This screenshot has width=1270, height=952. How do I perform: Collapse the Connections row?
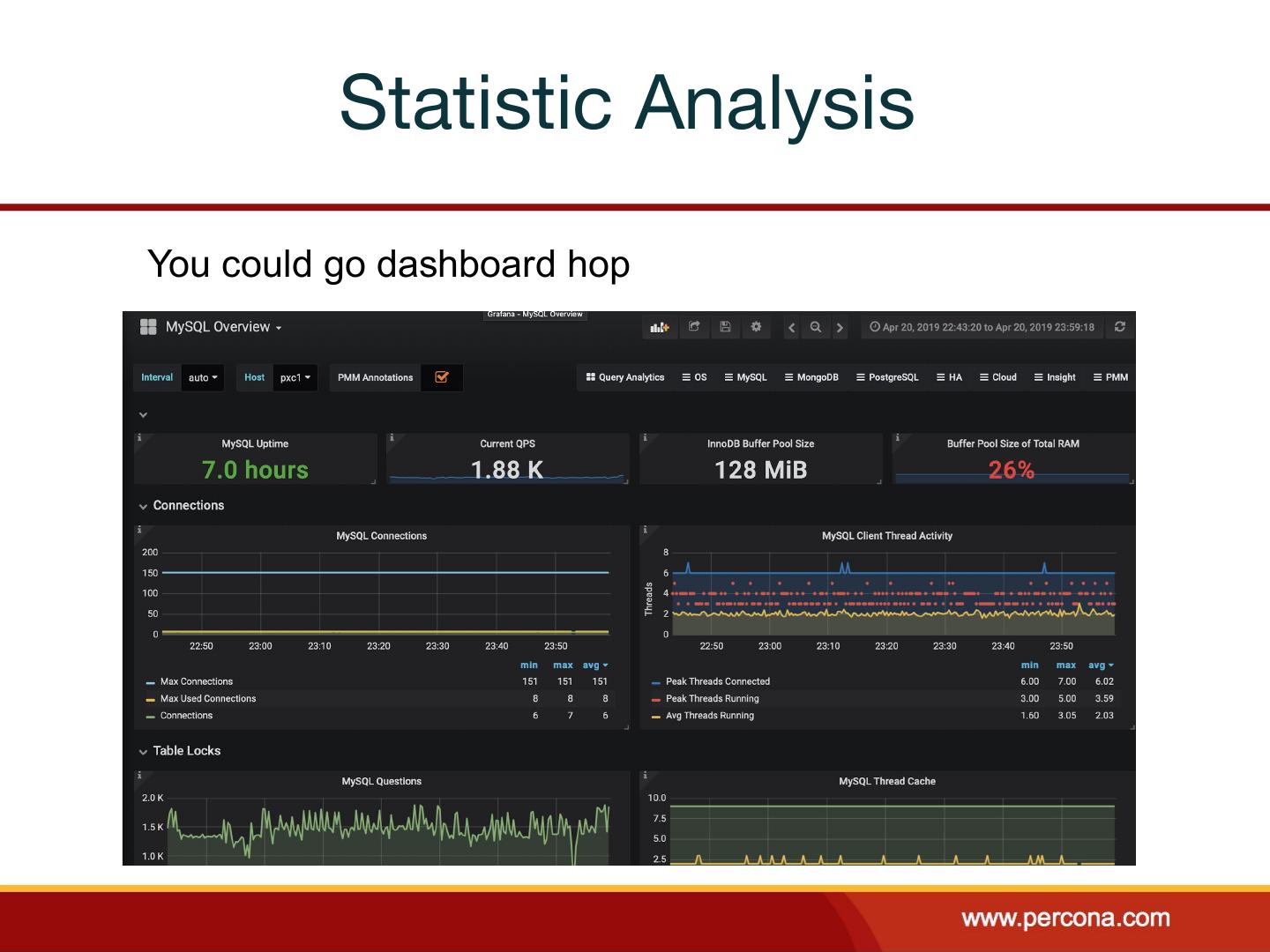pyautogui.click(x=181, y=506)
